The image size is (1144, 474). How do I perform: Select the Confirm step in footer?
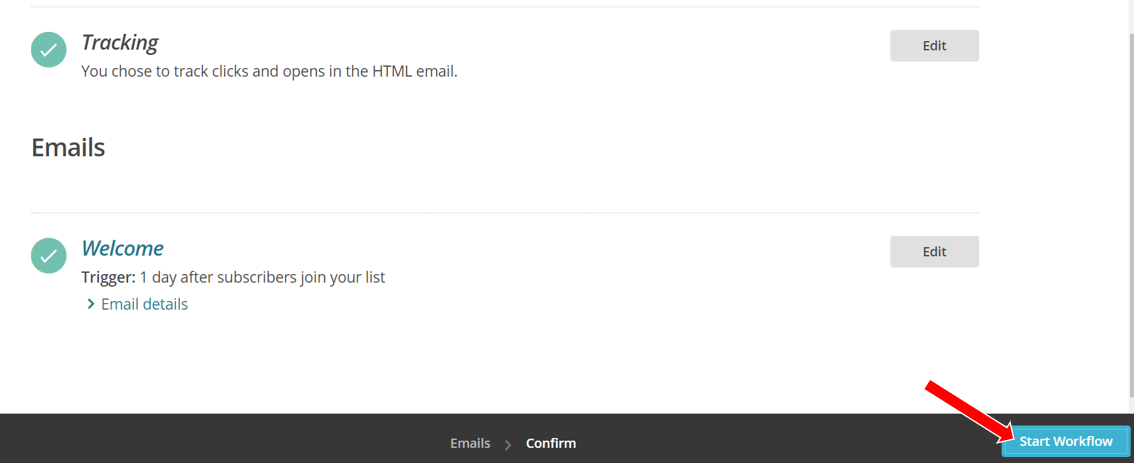pyautogui.click(x=551, y=443)
